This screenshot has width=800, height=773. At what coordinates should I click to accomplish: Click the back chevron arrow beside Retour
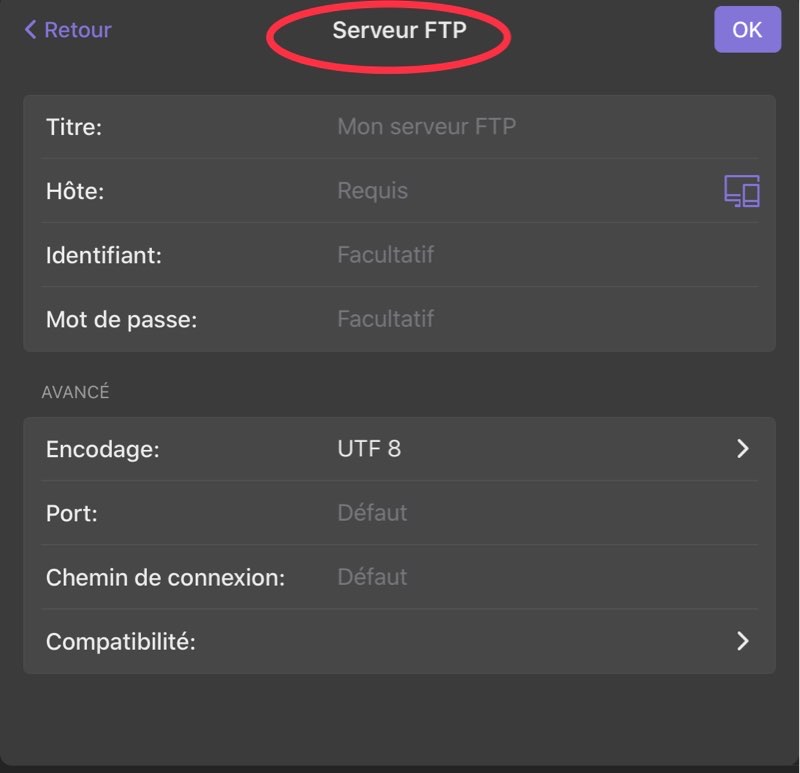click(30, 30)
